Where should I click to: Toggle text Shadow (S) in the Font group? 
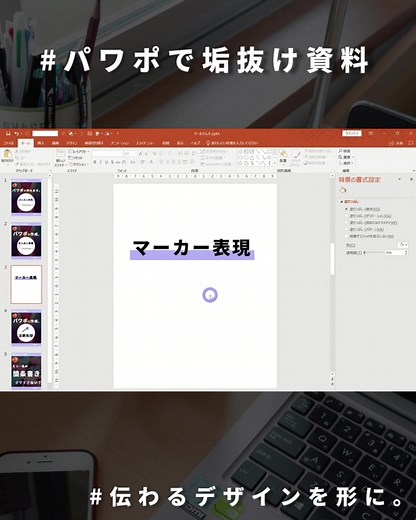(112, 162)
